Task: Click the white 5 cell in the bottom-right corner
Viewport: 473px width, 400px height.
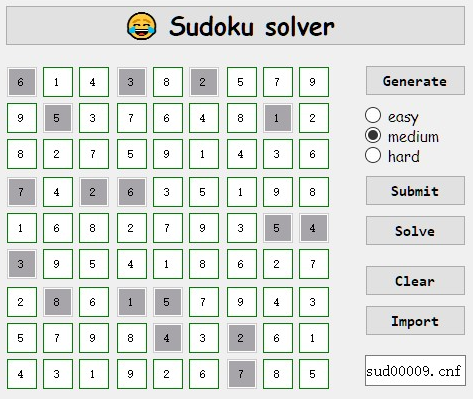Action: point(314,374)
